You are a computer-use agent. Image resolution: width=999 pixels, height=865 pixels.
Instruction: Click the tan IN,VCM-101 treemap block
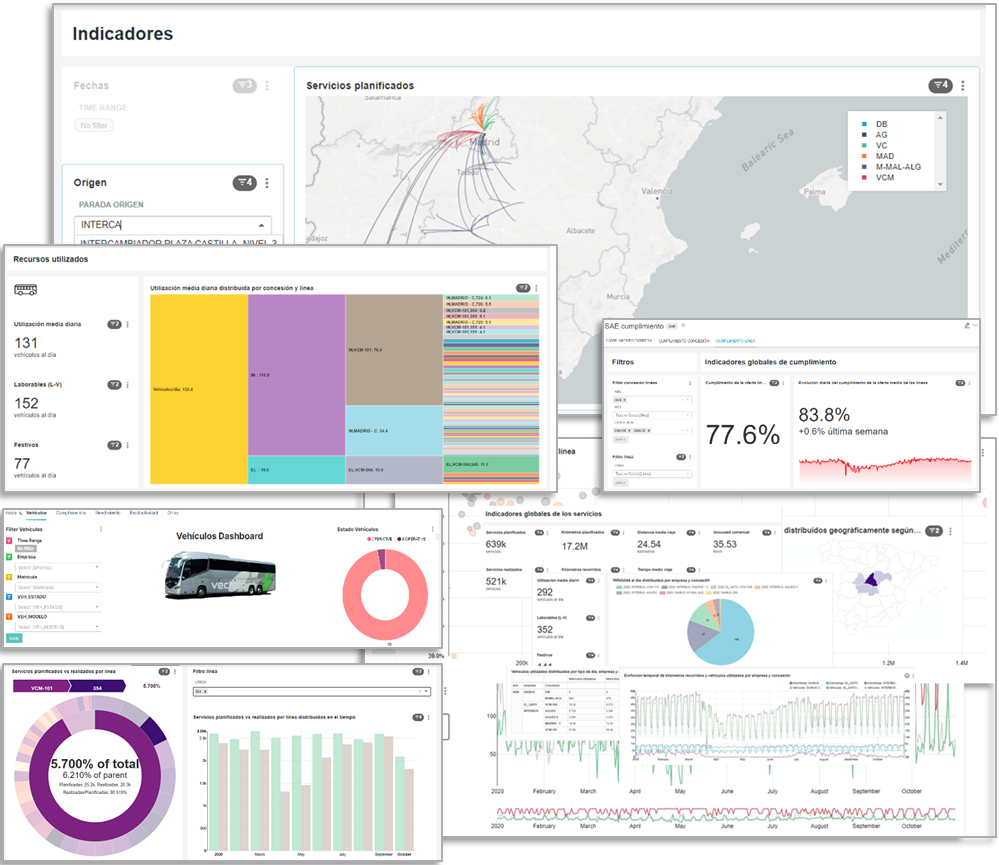pyautogui.click(x=394, y=350)
